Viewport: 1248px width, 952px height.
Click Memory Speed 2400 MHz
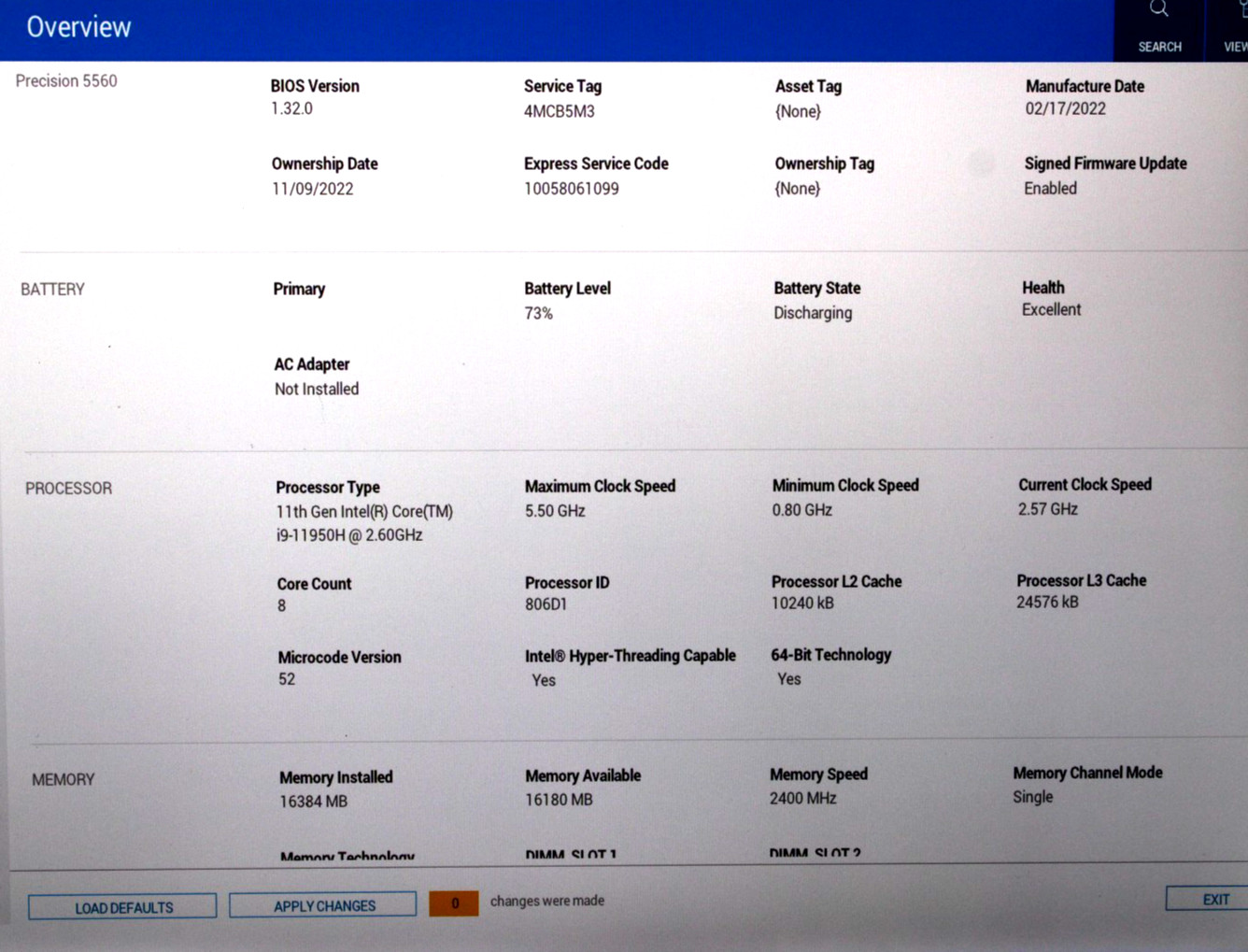point(803,799)
